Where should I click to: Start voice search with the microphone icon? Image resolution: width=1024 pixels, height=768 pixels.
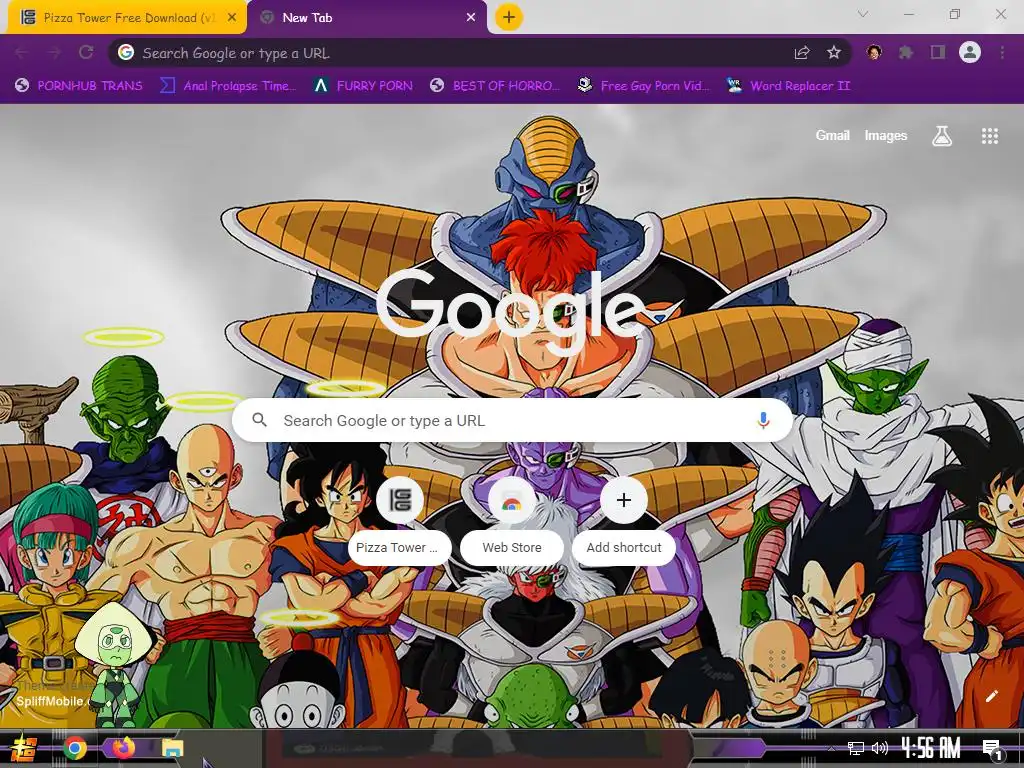[x=763, y=420]
